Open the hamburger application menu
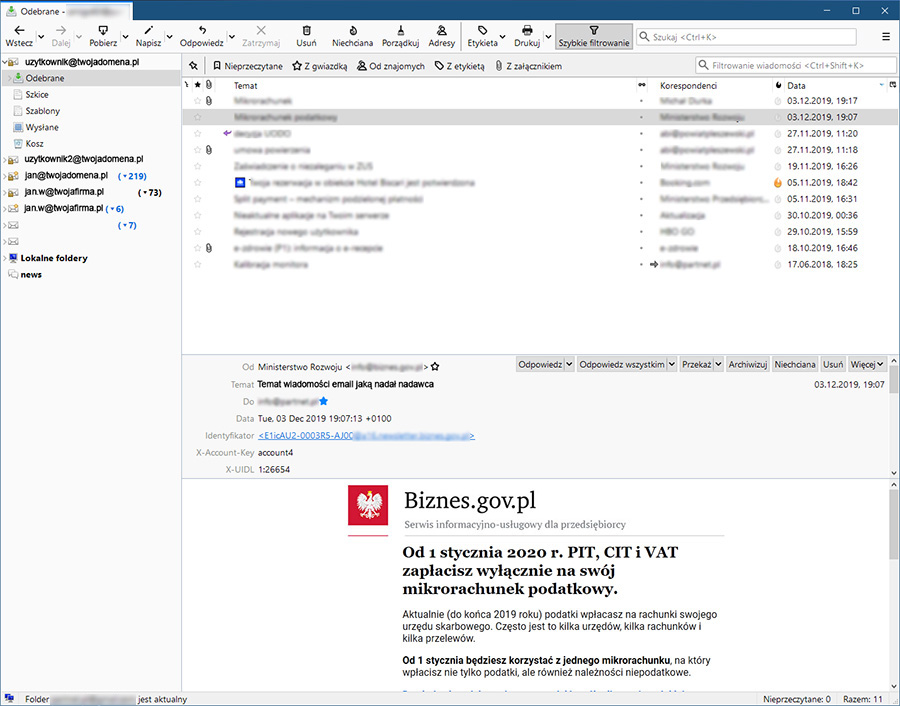The height and width of the screenshot is (706, 900). pyautogui.click(x=886, y=37)
